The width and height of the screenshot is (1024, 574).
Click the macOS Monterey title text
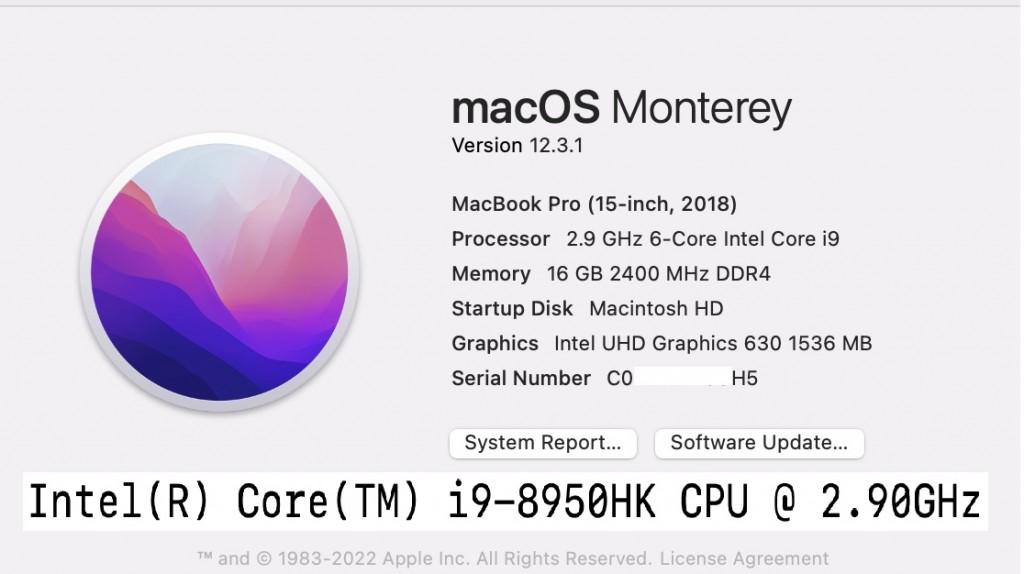point(621,108)
